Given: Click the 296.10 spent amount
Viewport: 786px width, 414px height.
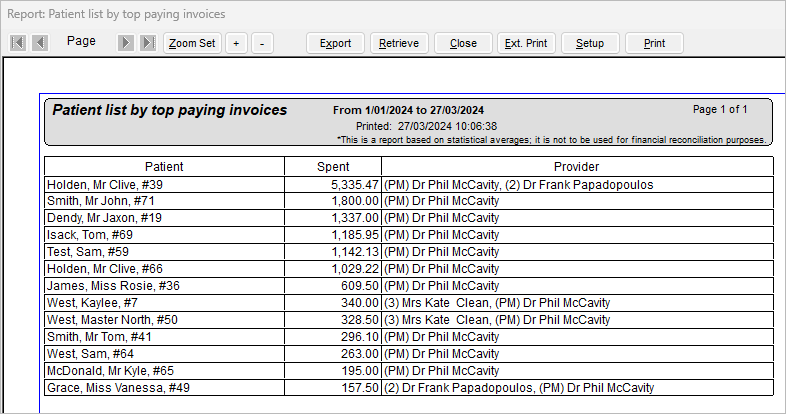Looking at the screenshot, I should (359, 337).
